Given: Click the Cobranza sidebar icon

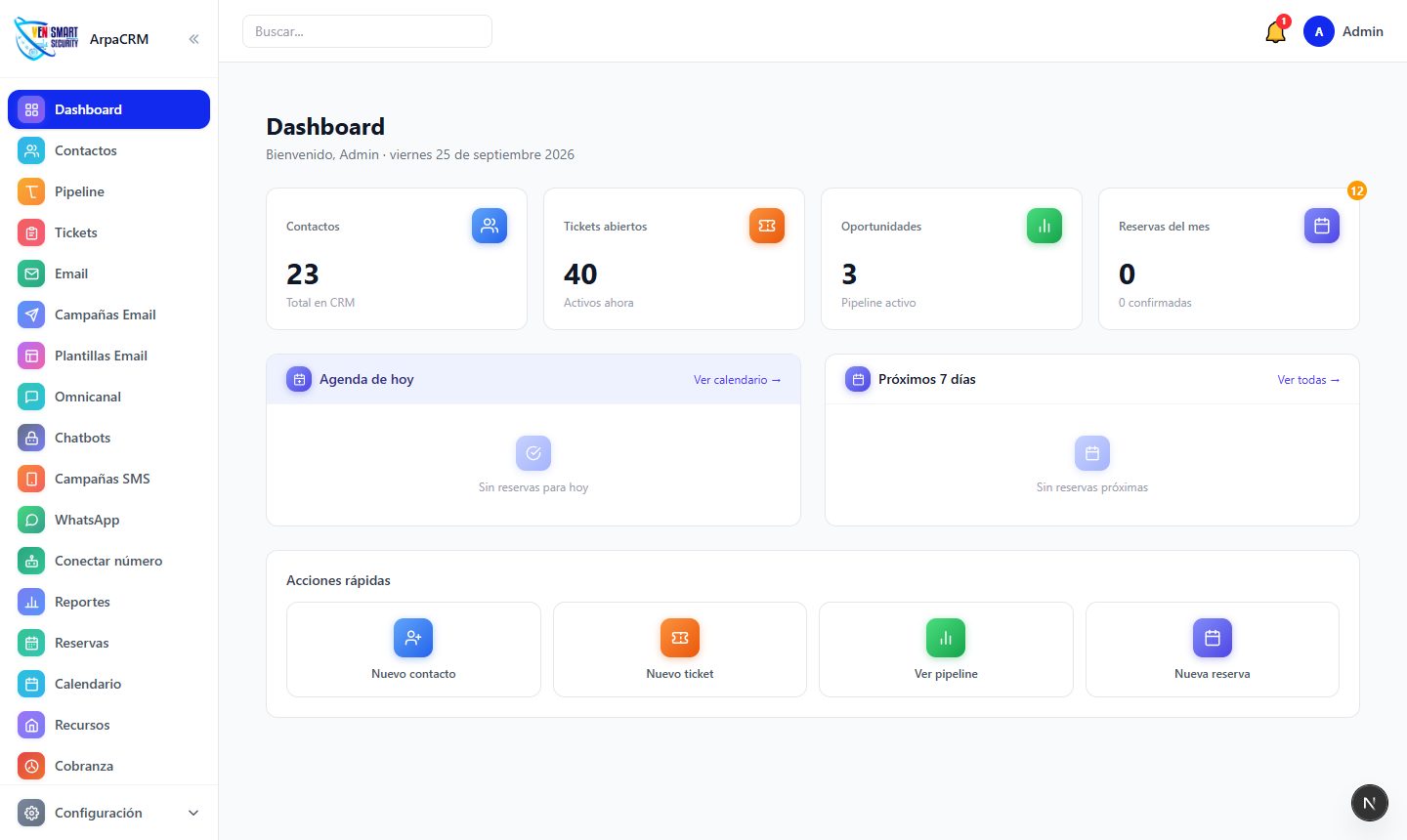Looking at the screenshot, I should [31, 766].
